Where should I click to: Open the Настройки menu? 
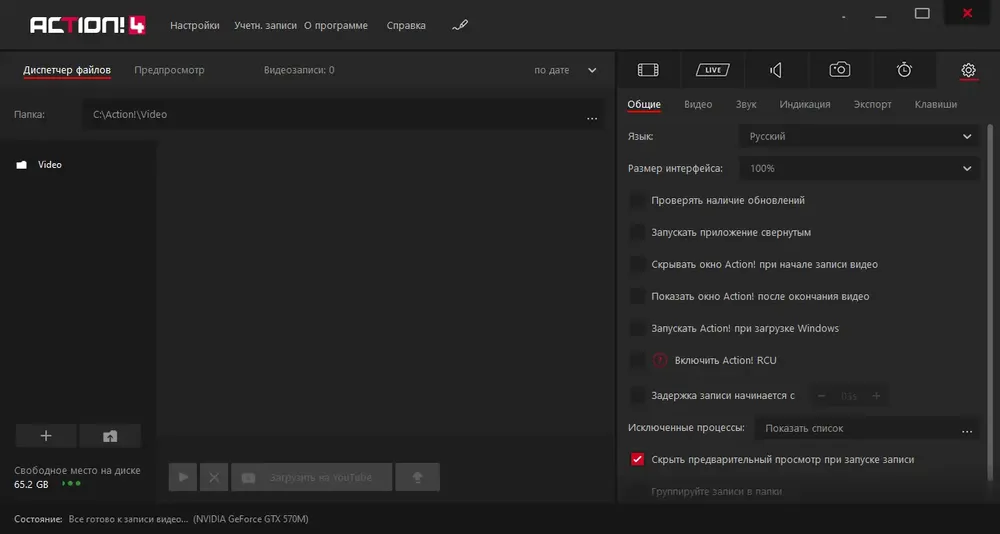tap(195, 26)
